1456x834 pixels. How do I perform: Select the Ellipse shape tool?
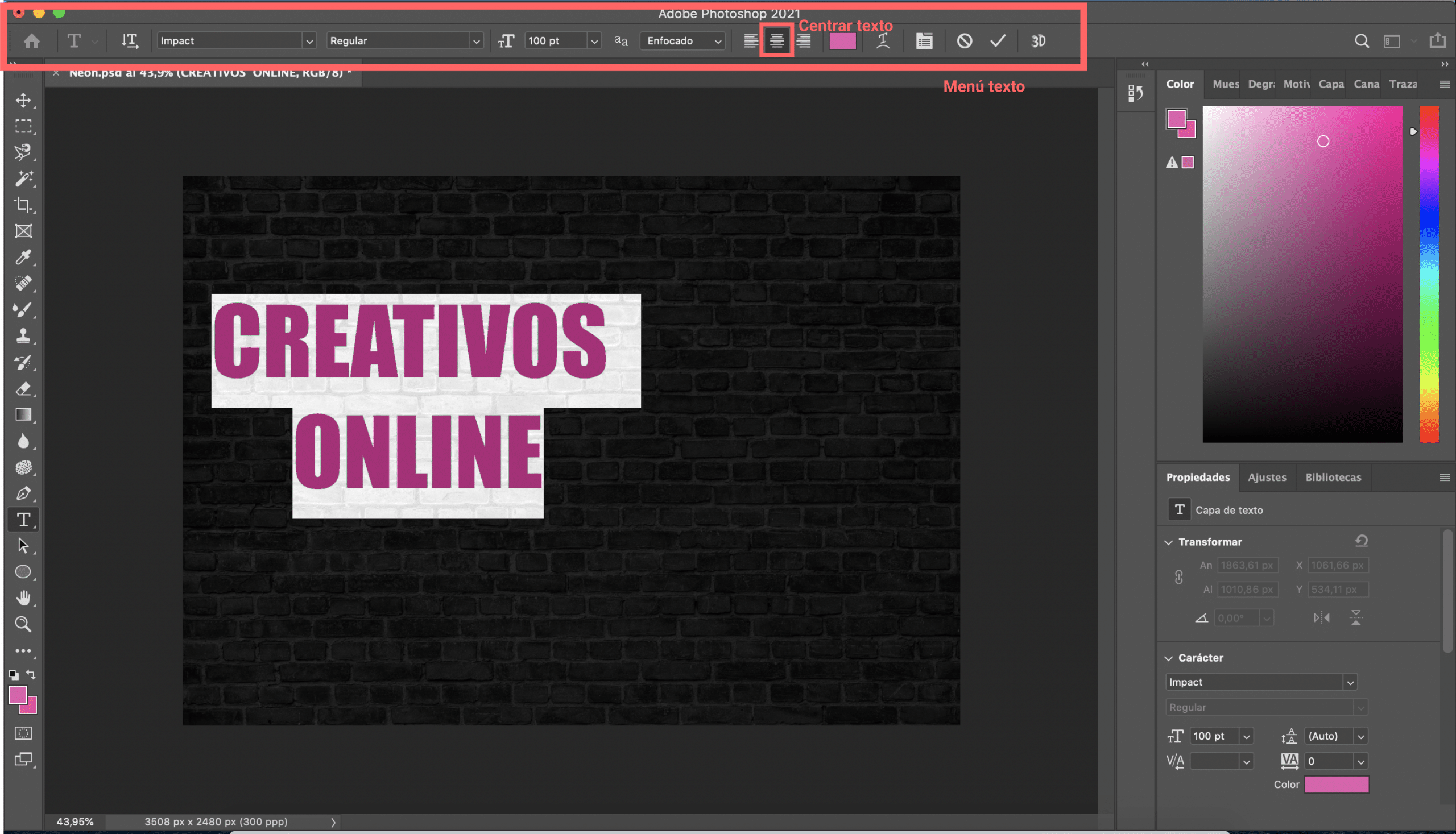tap(23, 572)
